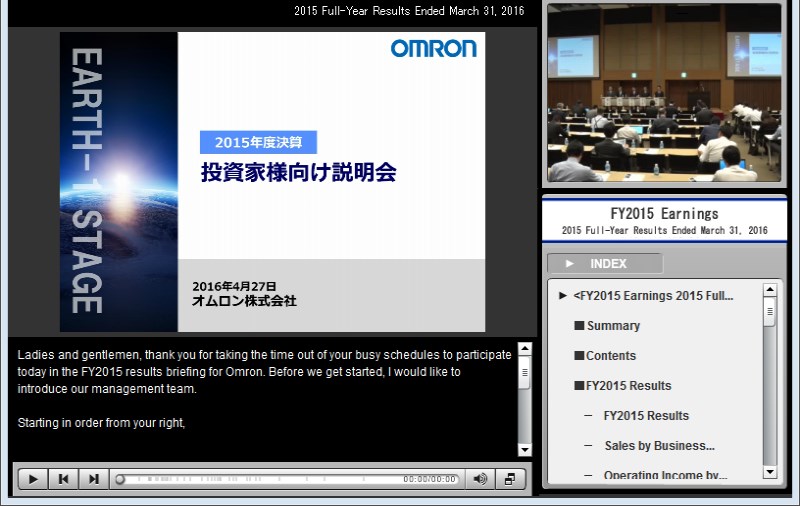Image resolution: width=800 pixels, height=506 pixels.
Task: Go to the Summary chapter
Action: coord(607,325)
